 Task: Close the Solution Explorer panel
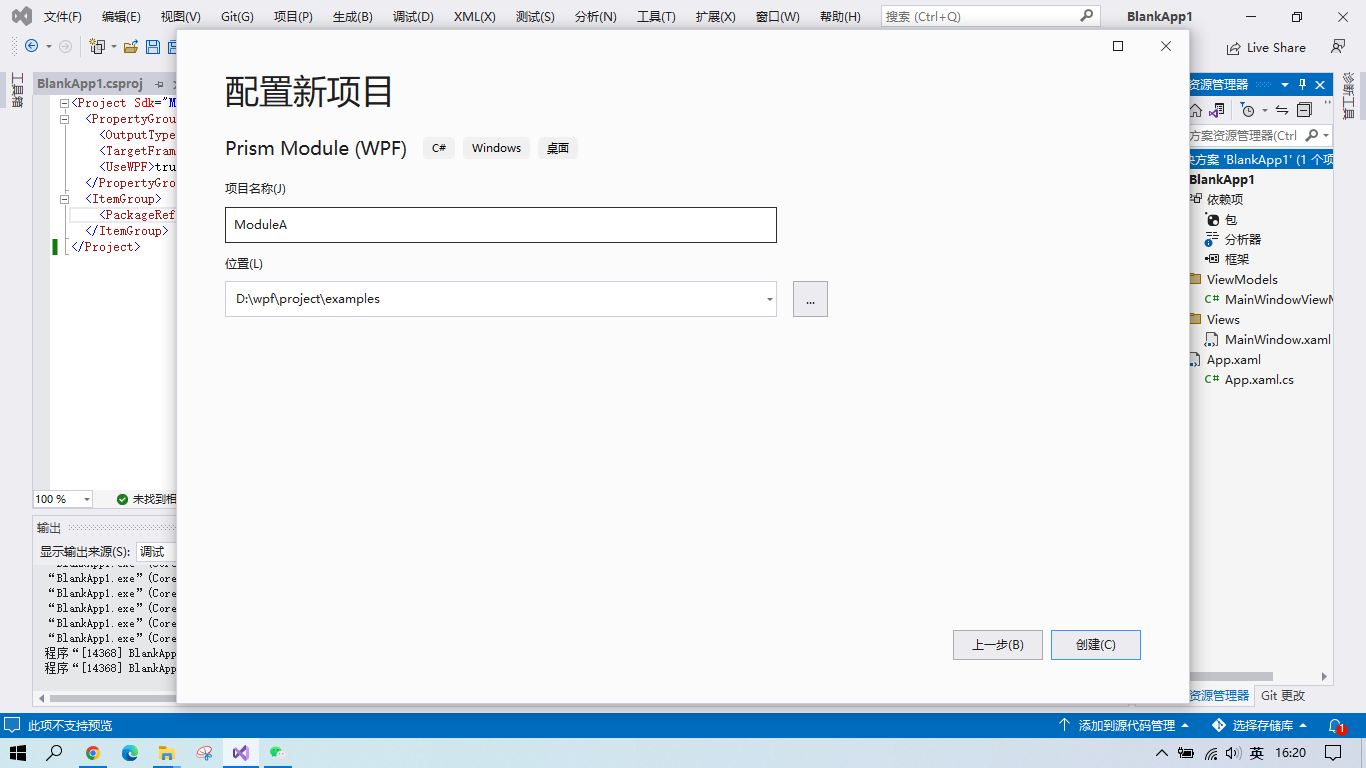1320,85
